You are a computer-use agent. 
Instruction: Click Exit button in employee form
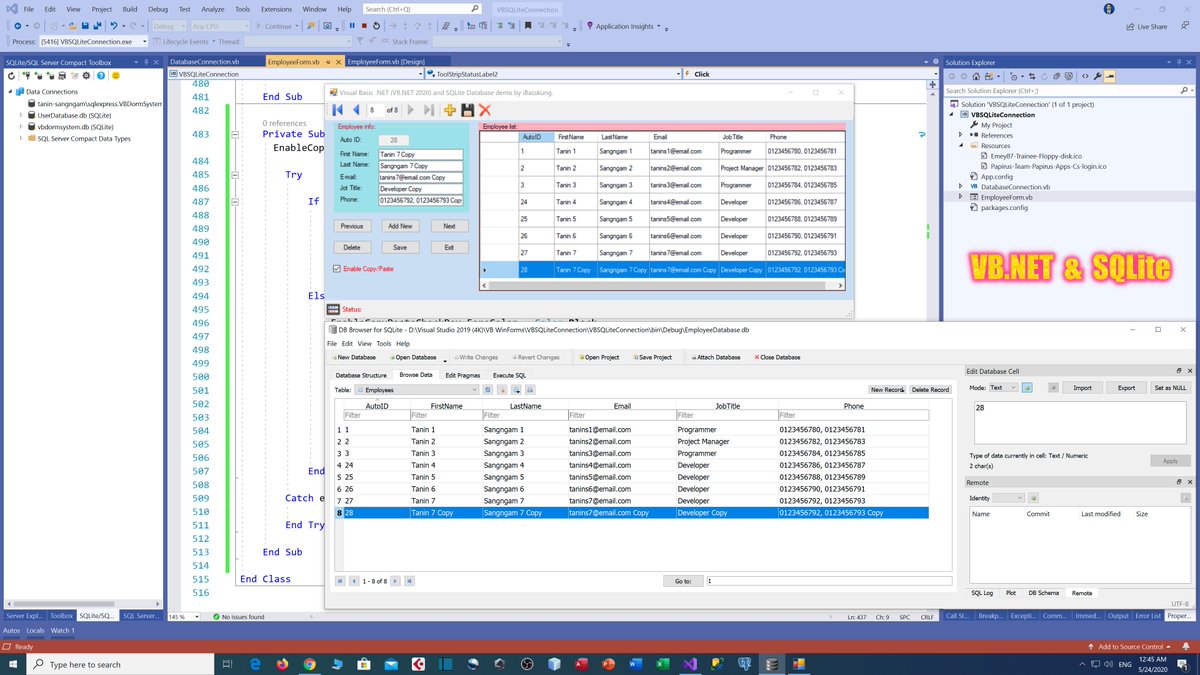(449, 247)
